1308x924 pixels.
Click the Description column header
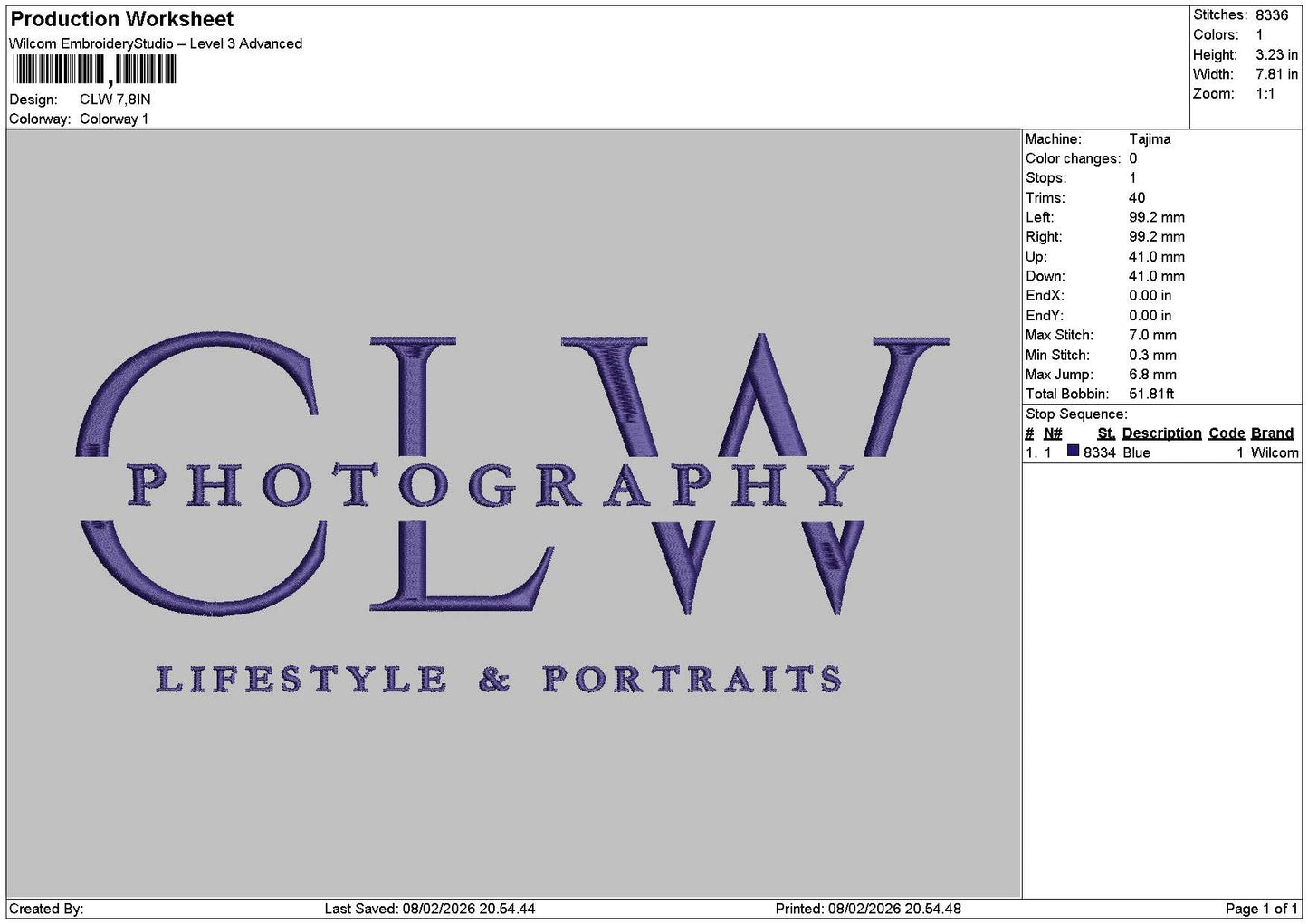coord(1161,433)
